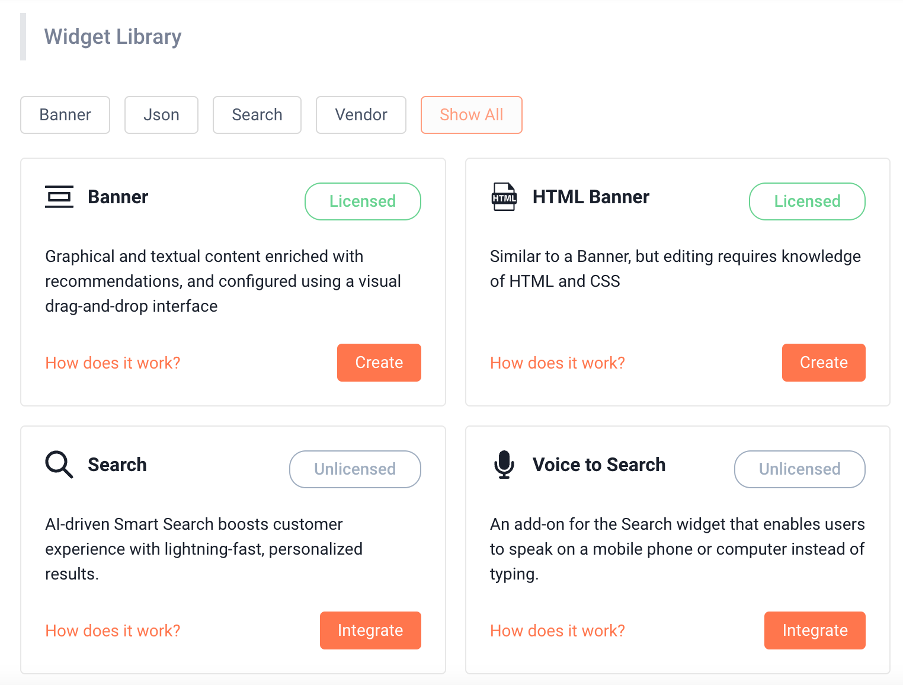Click the HTML Banner widget icon

504,196
